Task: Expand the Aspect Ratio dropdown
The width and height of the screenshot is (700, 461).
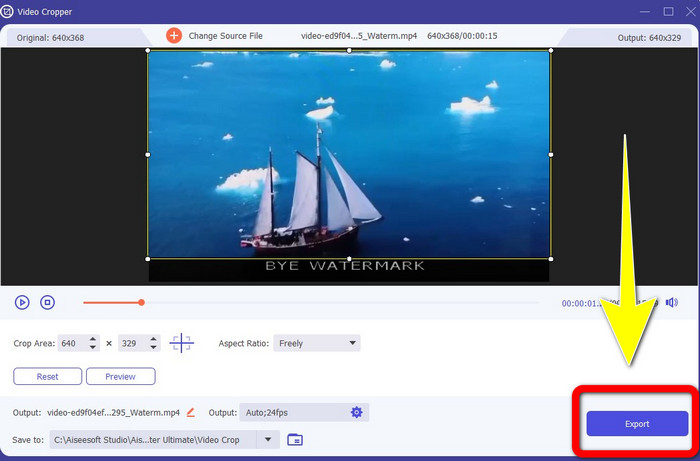Action: click(352, 343)
